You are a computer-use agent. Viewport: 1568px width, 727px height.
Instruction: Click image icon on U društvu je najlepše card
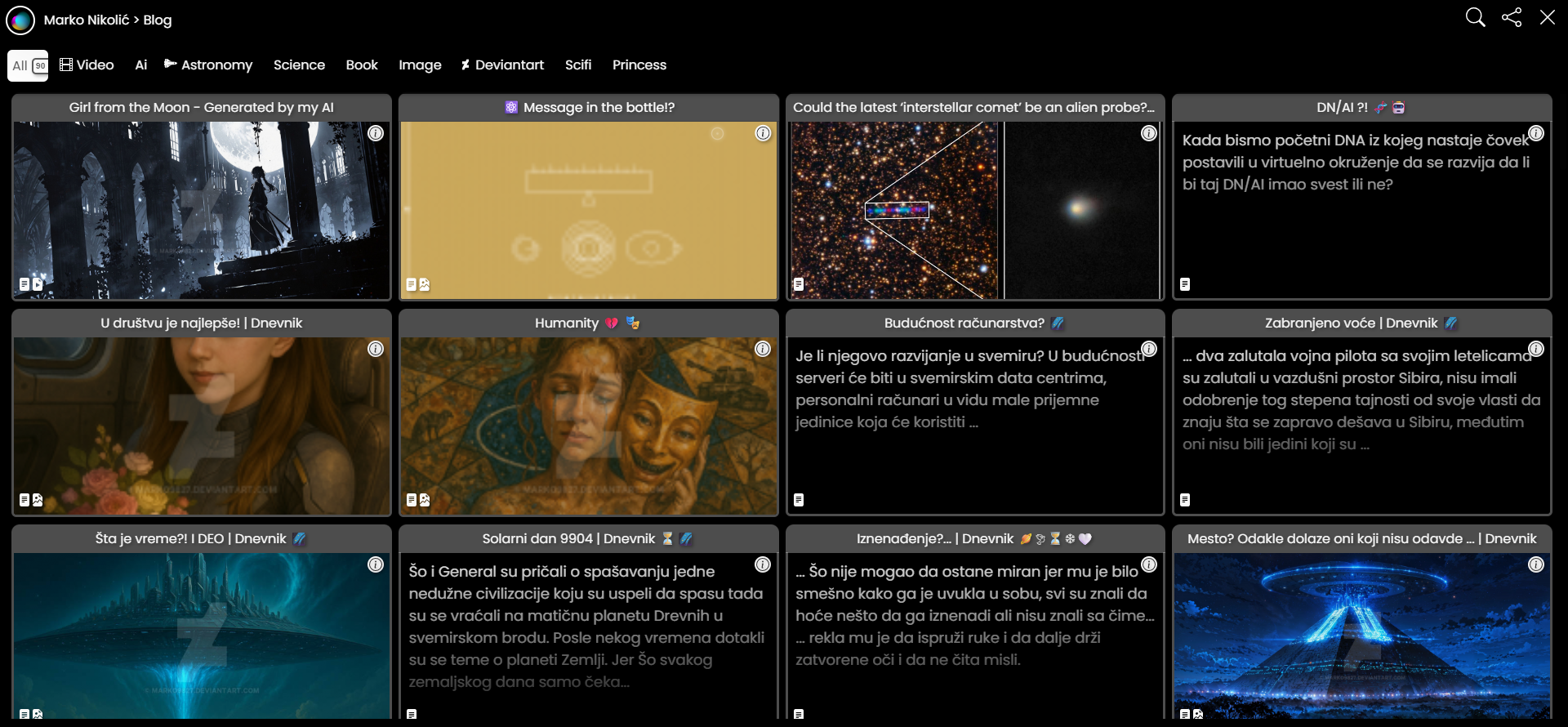coord(38,500)
